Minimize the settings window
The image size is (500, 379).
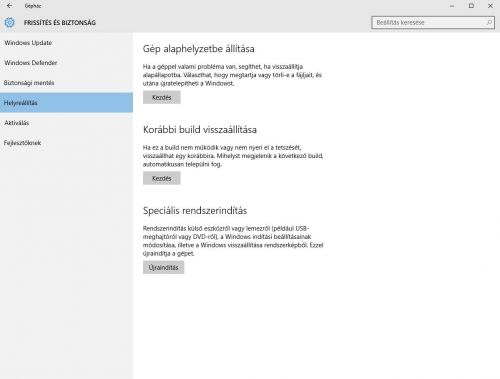[452, 6]
